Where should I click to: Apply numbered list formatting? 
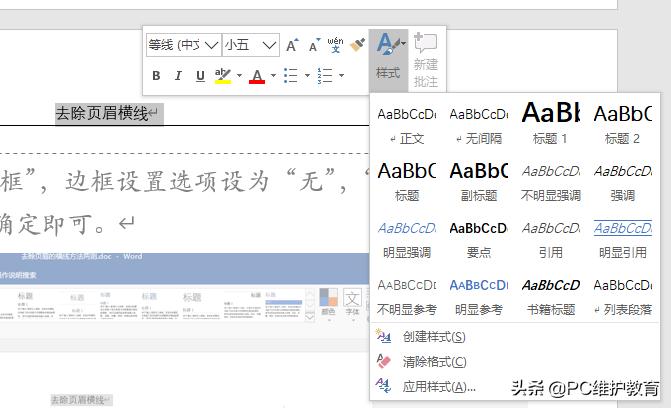[x=325, y=76]
